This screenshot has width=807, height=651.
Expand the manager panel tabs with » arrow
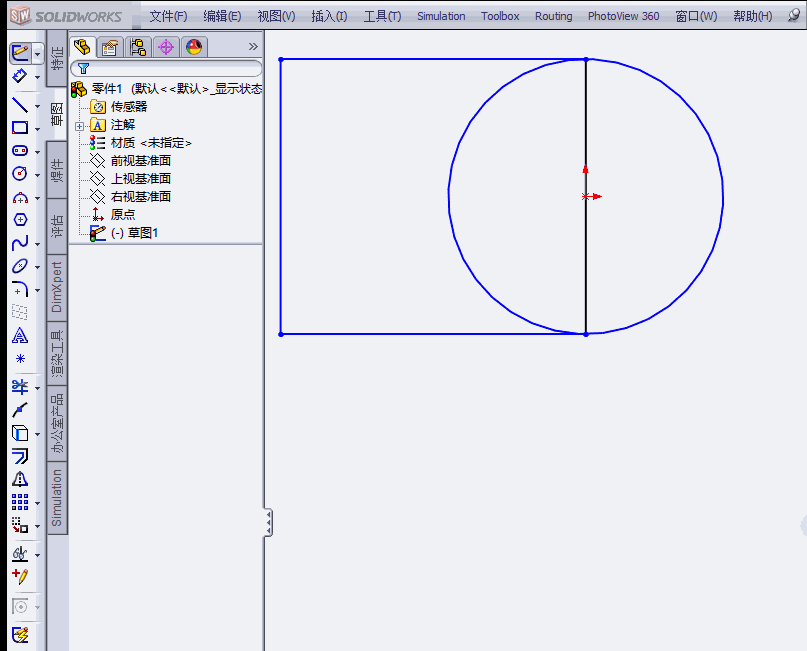pyautogui.click(x=253, y=46)
